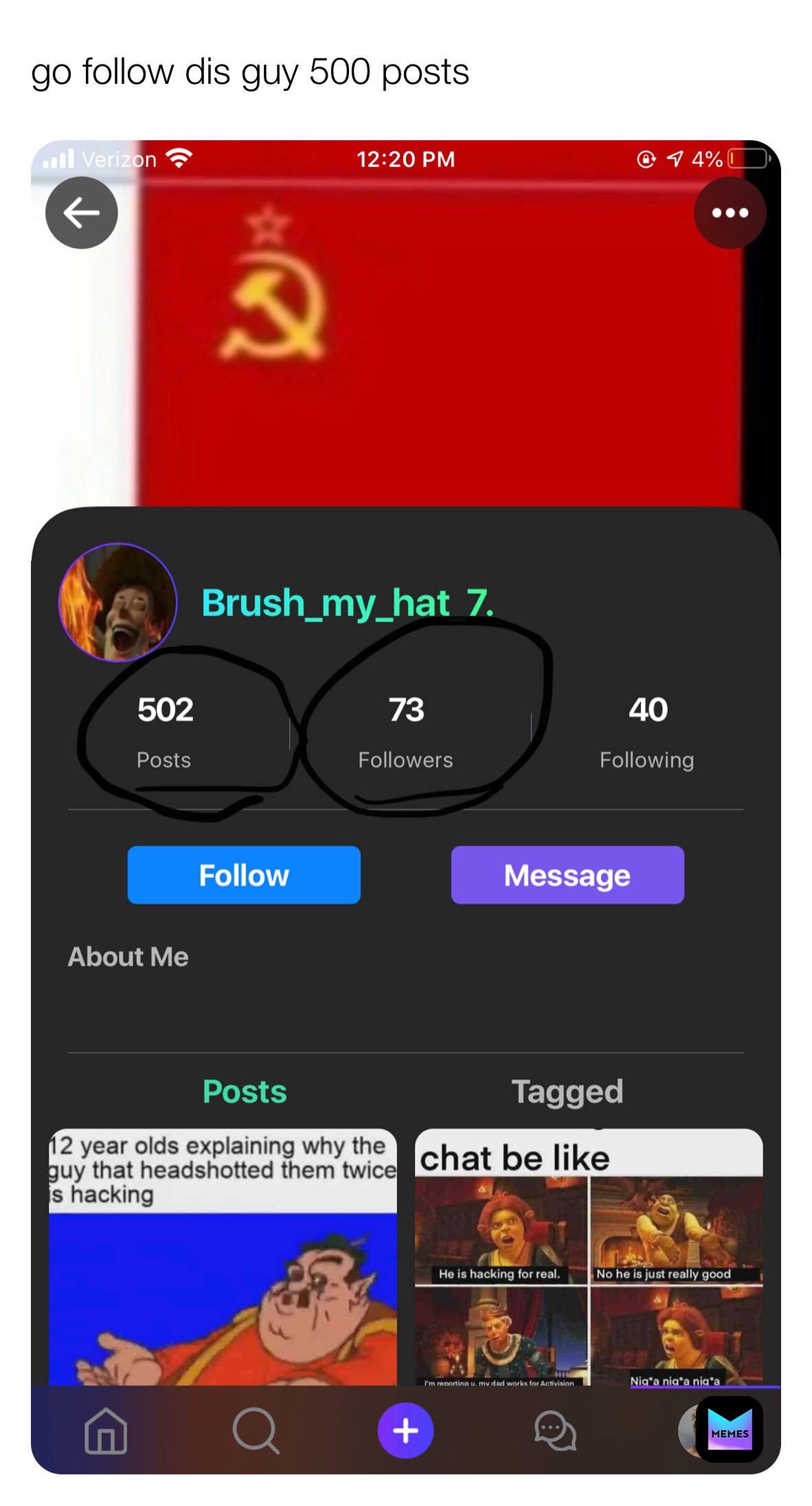Open the 40 Following list
Image resolution: width=812 pixels, height=1506 pixels.
[x=647, y=731]
